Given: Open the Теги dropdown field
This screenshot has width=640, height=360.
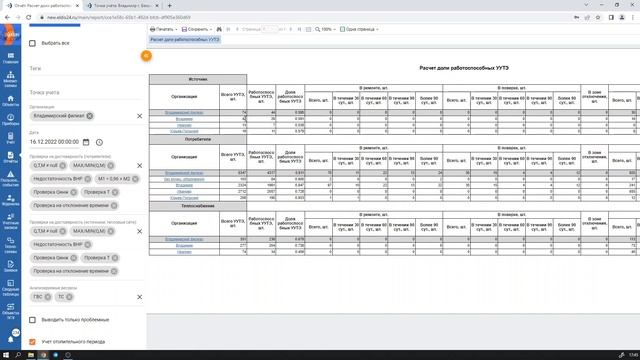Looking at the screenshot, I should coord(86,69).
